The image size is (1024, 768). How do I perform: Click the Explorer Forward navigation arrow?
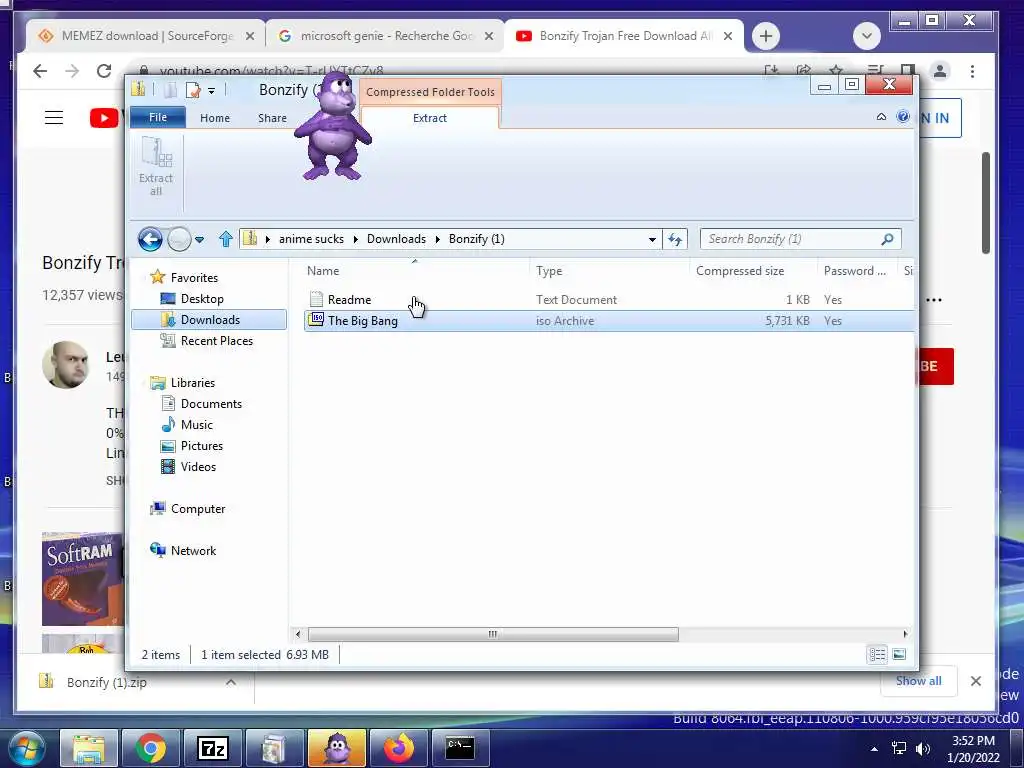179,240
